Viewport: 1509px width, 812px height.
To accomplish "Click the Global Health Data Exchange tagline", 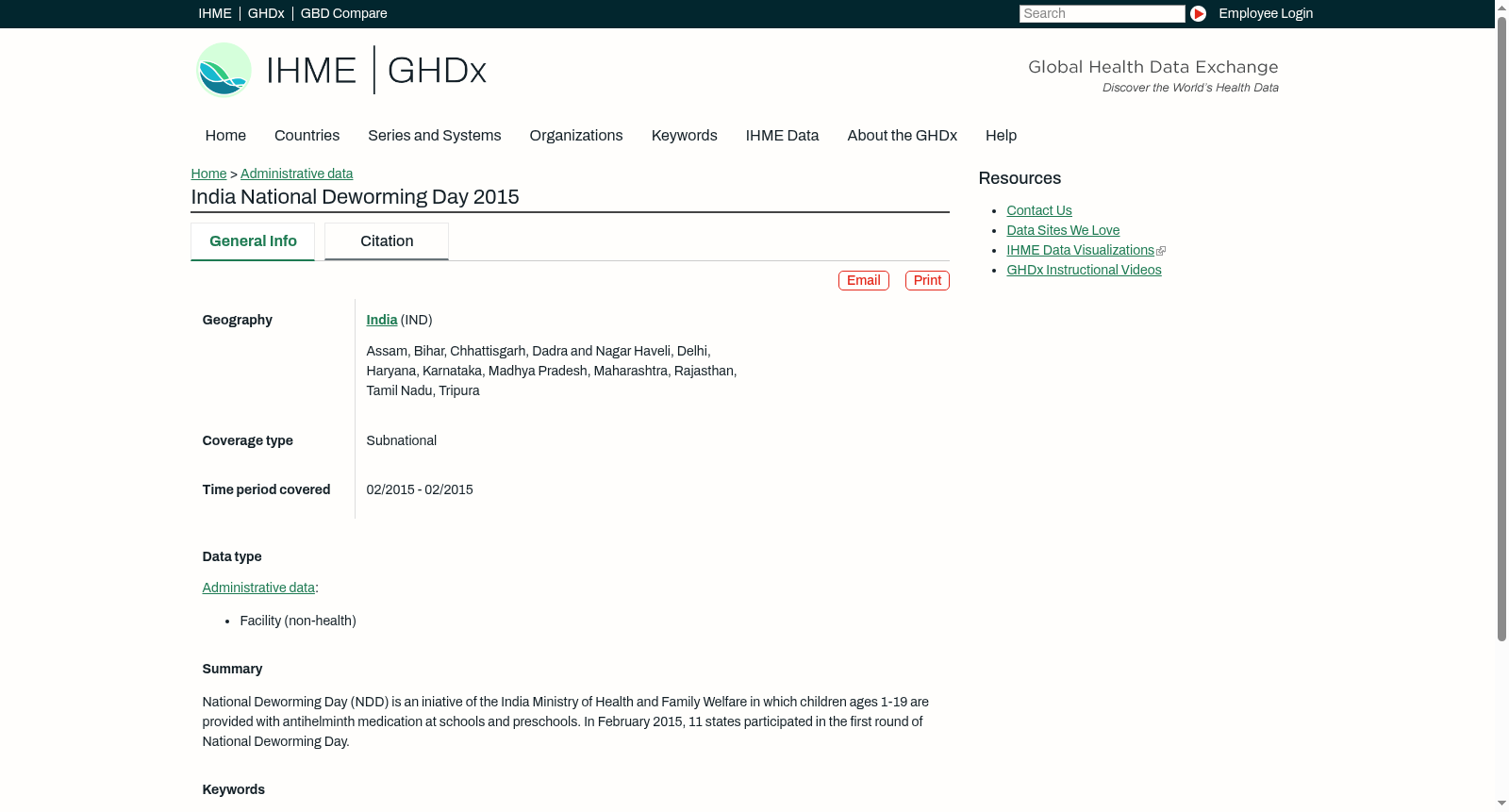I will click(1152, 67).
